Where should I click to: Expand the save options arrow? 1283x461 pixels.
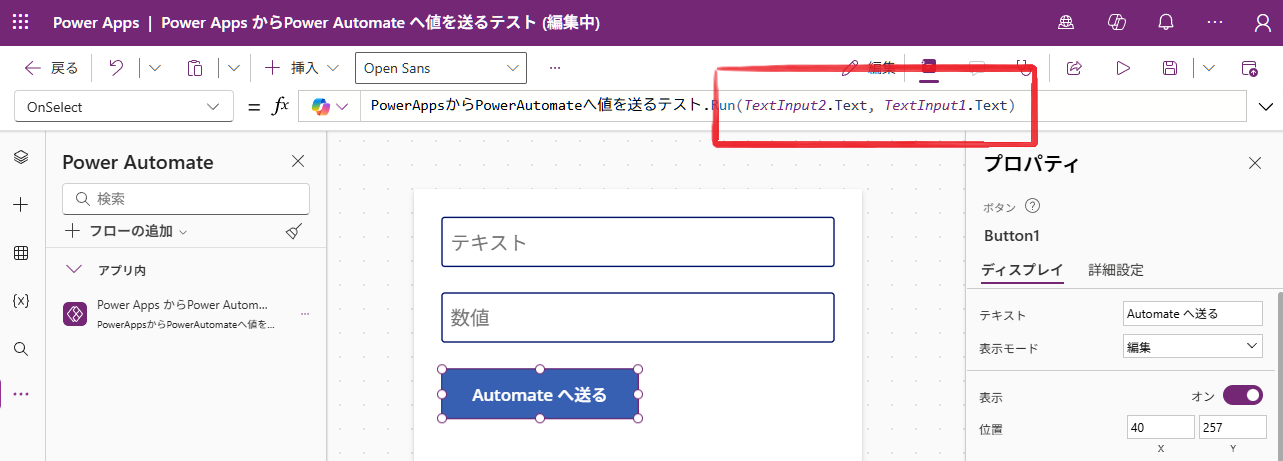tap(1209, 68)
